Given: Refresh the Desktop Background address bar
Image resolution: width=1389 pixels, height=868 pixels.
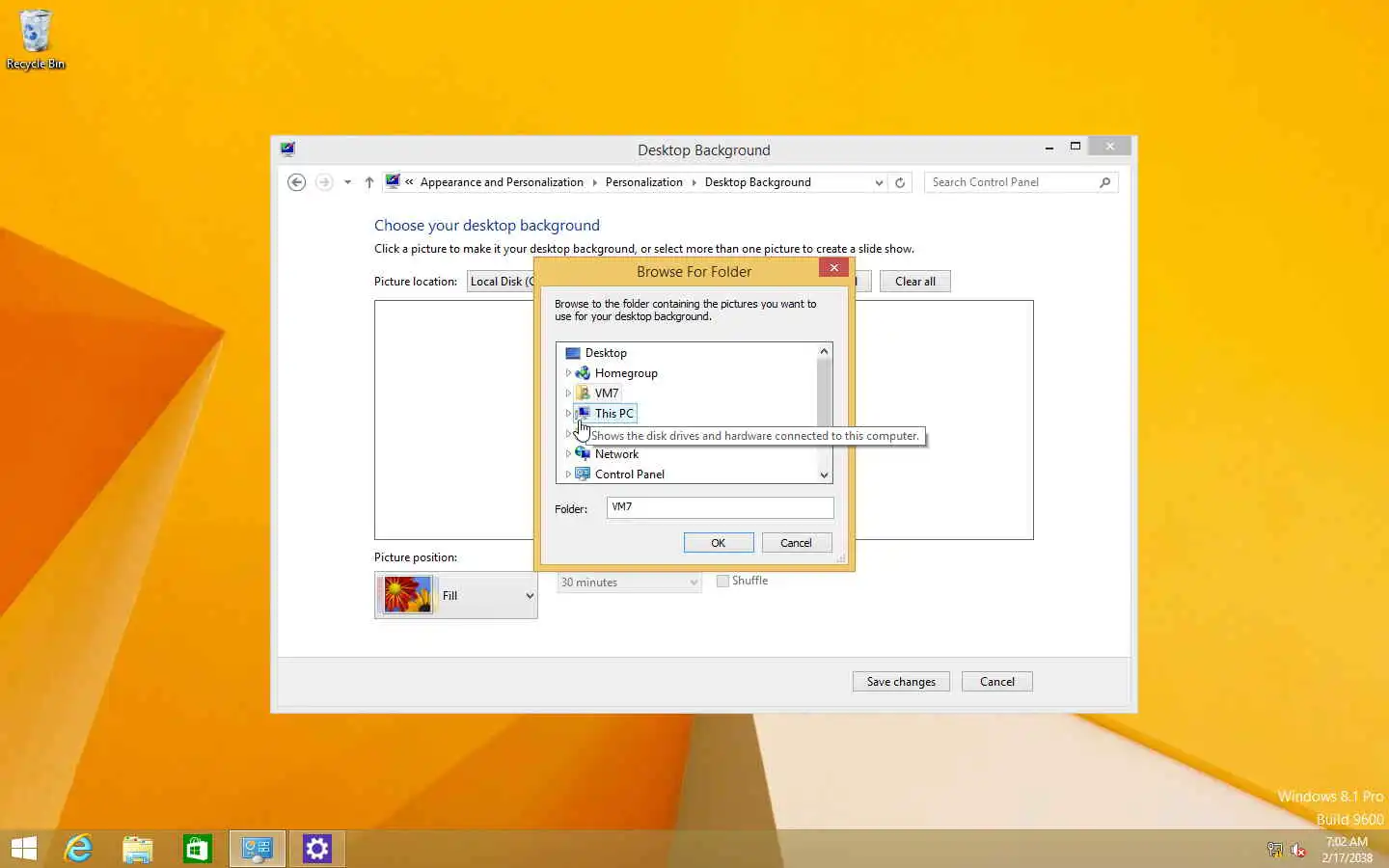Looking at the screenshot, I should coord(900,182).
